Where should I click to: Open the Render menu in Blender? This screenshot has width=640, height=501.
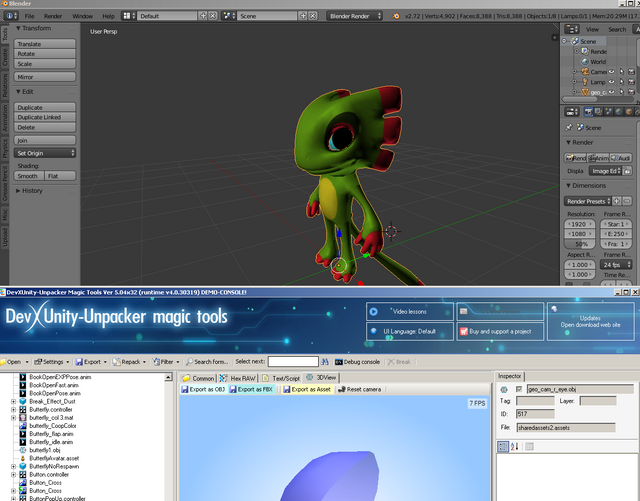[x=53, y=16]
